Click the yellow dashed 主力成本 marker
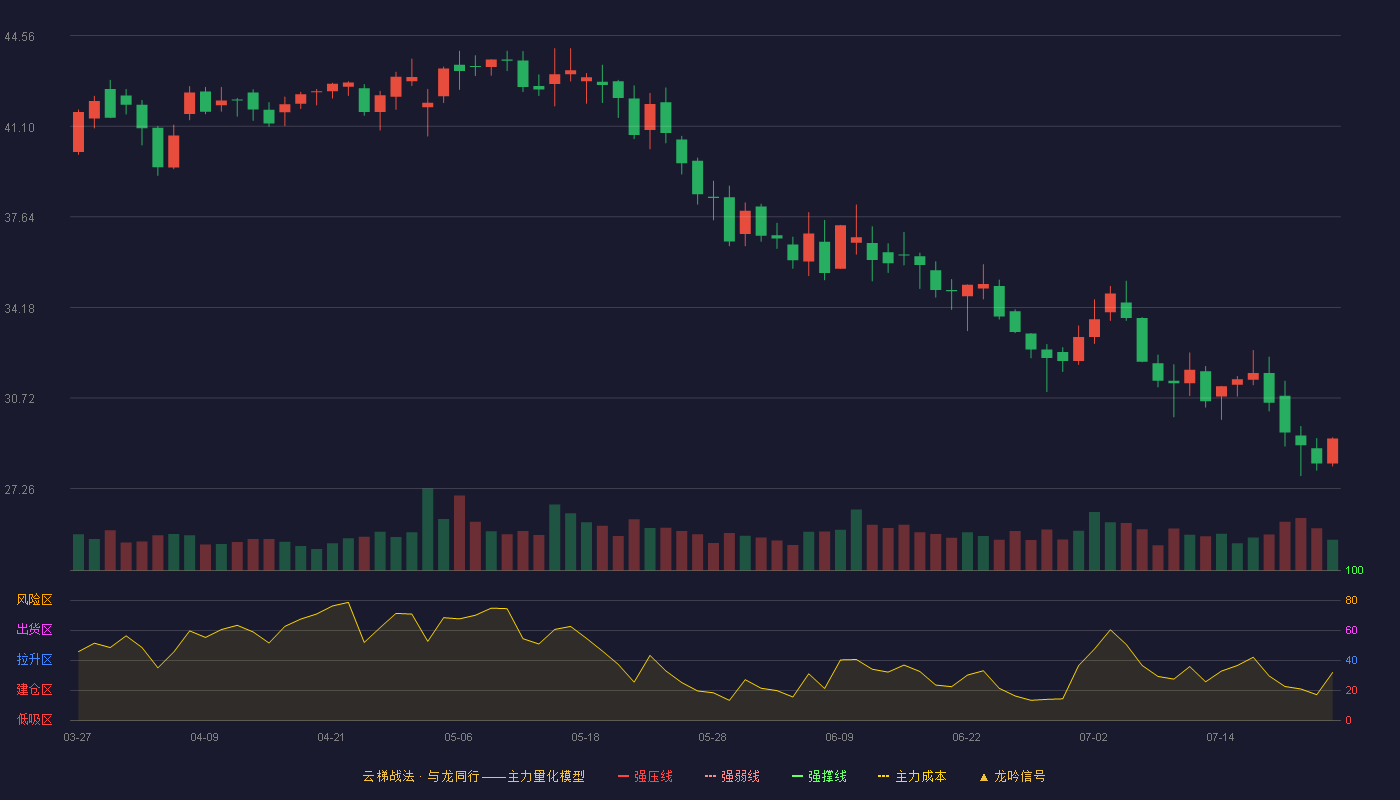This screenshot has width=1400, height=800. [883, 776]
